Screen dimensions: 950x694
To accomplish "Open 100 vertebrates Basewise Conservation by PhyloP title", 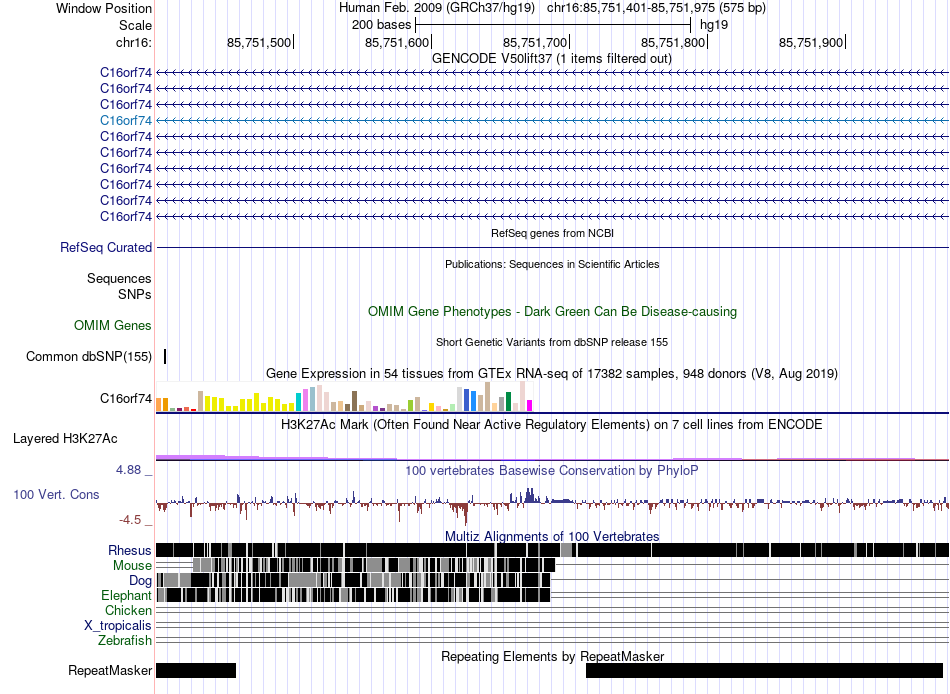I will tap(552, 470).
